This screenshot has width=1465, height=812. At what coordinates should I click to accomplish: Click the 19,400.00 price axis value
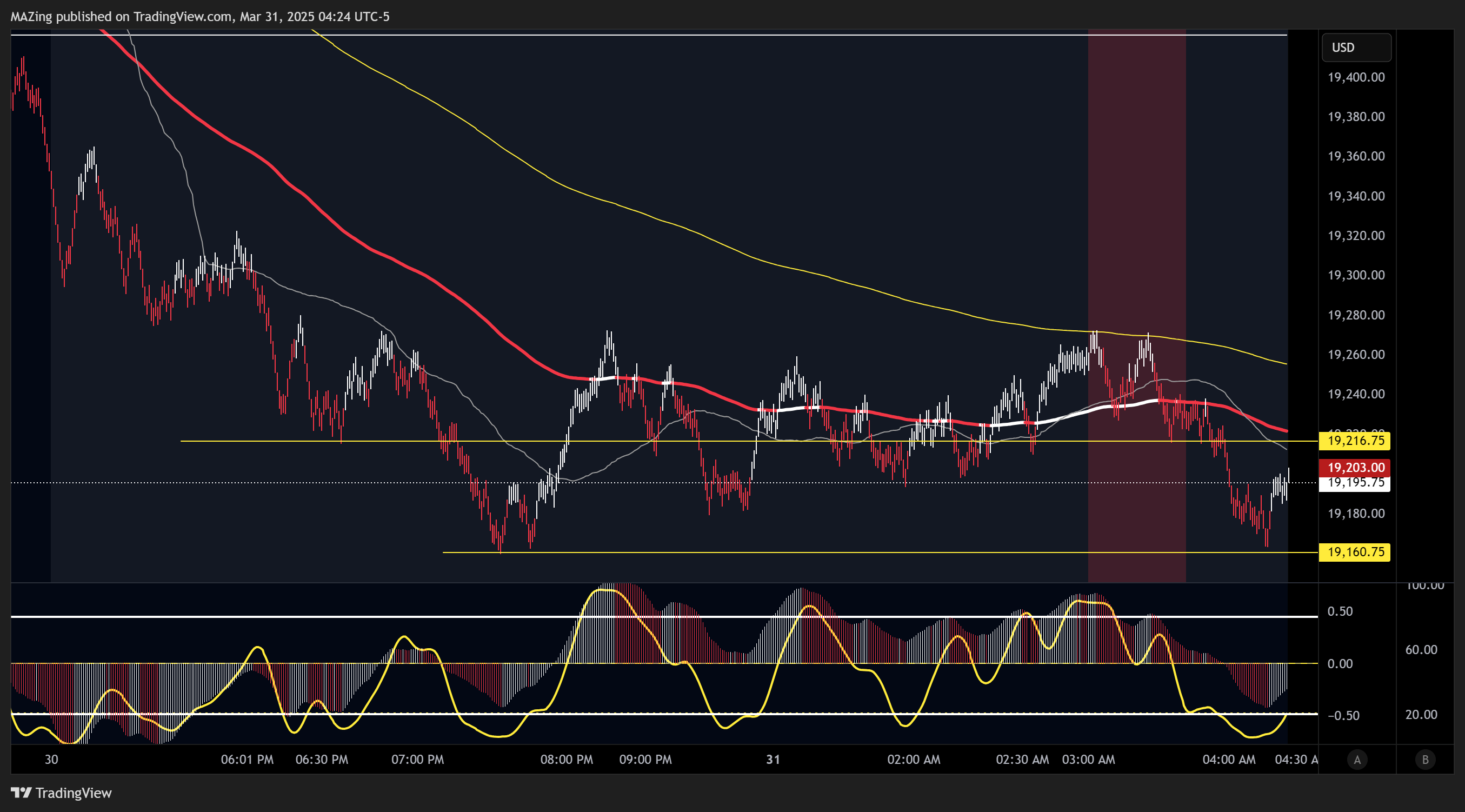tap(1356, 77)
